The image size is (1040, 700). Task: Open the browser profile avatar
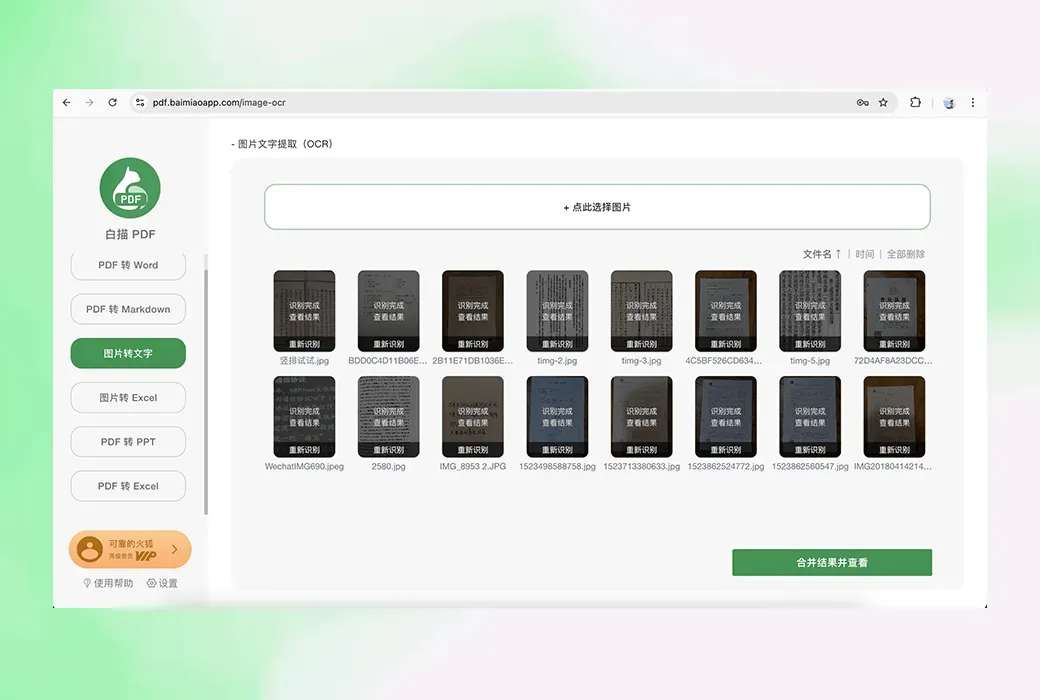pyautogui.click(x=949, y=103)
